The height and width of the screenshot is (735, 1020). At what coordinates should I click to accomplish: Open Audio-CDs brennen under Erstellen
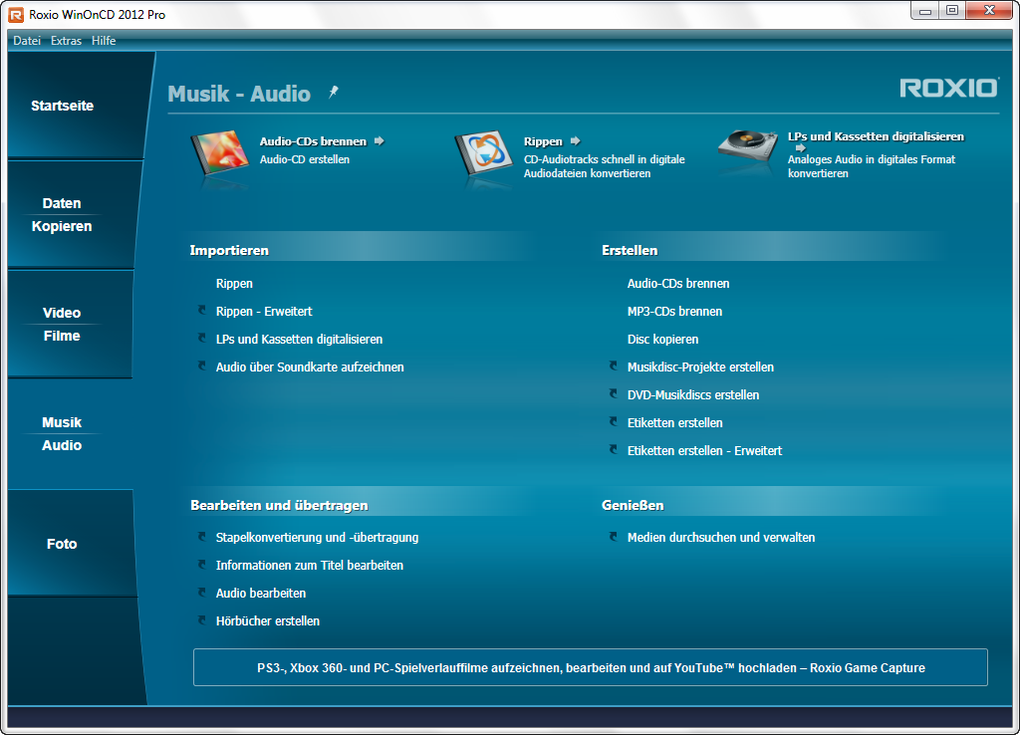point(678,284)
